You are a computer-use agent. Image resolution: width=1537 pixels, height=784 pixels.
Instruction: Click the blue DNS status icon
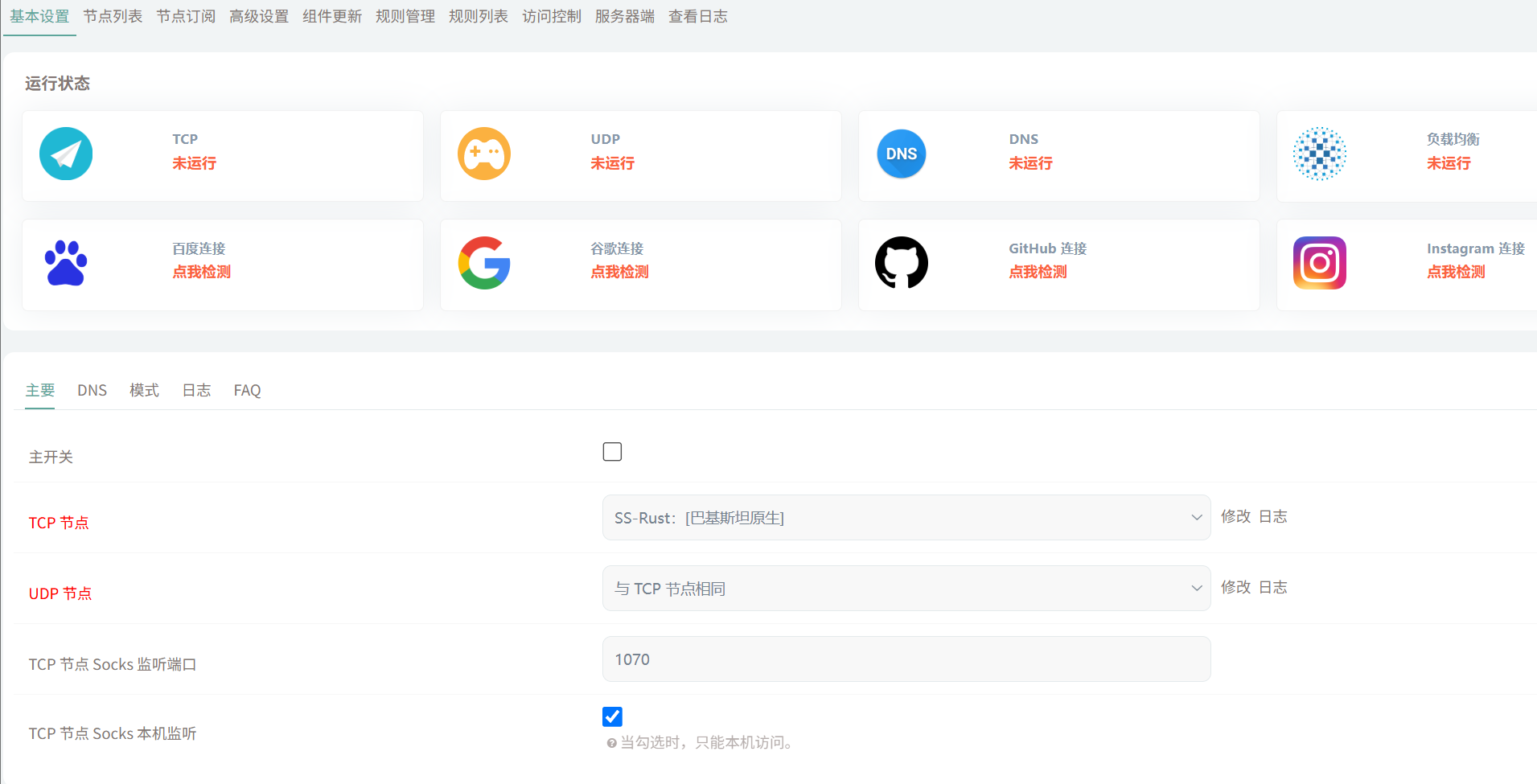point(902,154)
